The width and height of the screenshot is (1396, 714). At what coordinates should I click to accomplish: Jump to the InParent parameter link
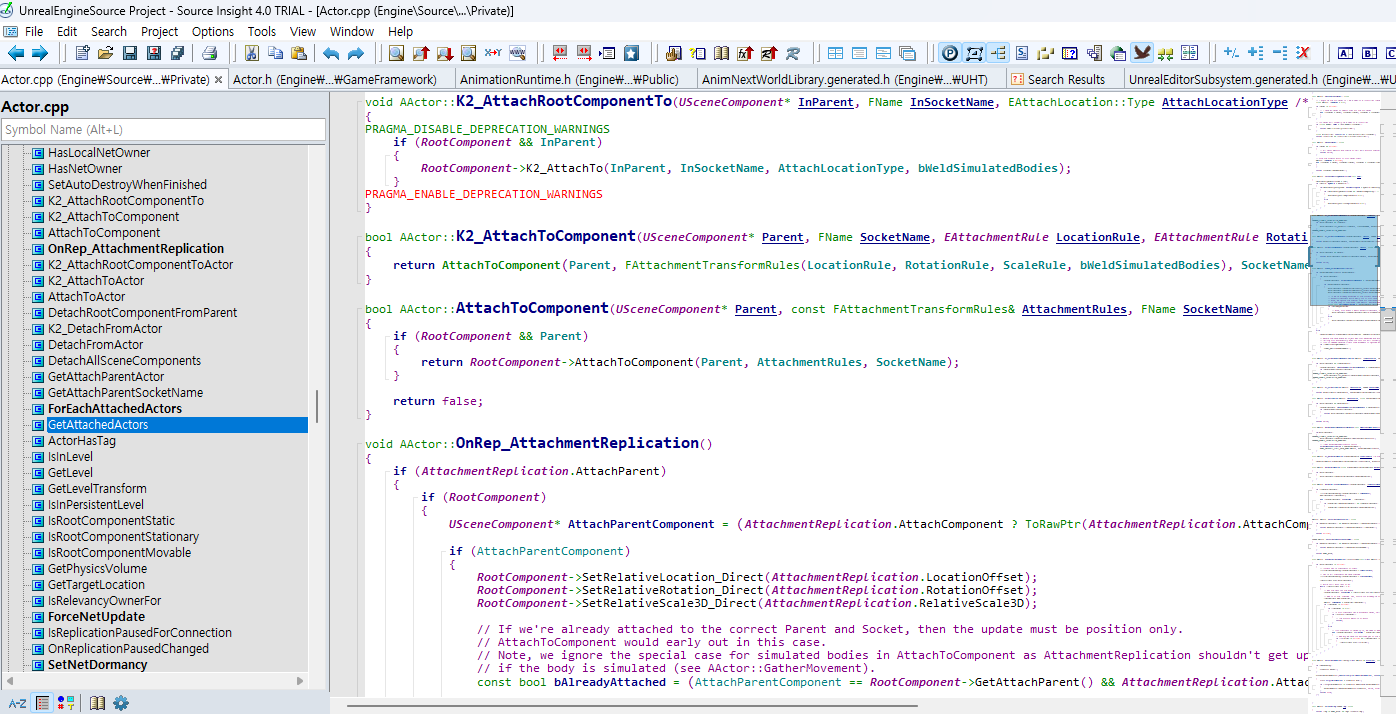point(826,102)
